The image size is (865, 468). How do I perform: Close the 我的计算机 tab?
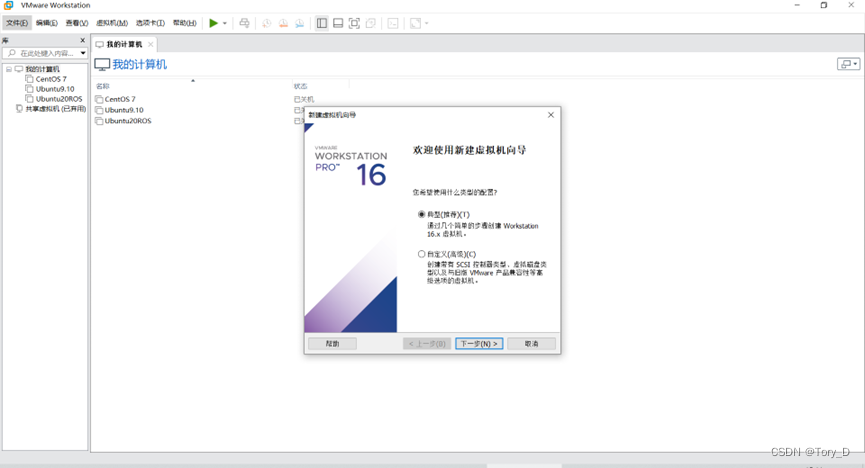coord(151,44)
